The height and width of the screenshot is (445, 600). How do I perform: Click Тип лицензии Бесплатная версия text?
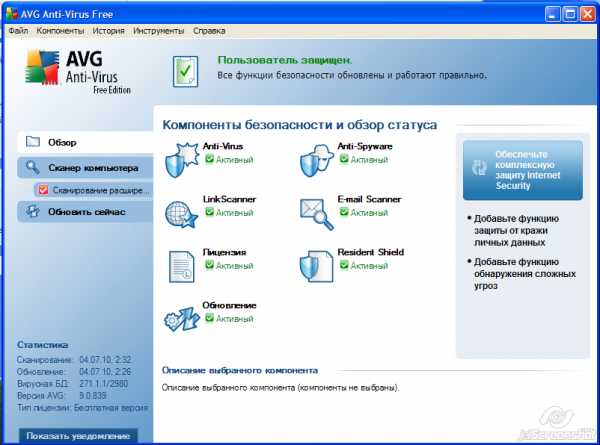(82, 408)
